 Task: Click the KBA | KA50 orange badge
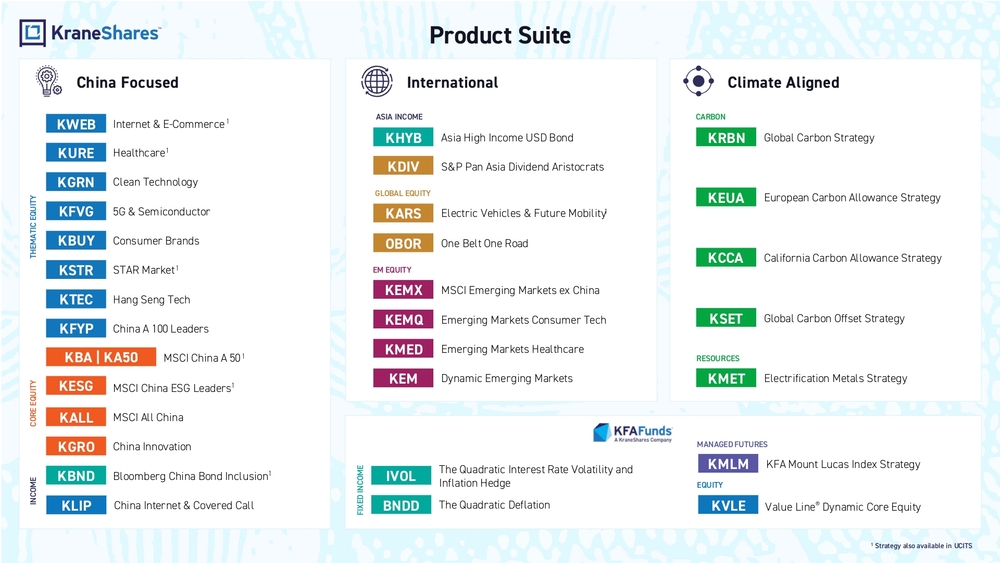[101, 358]
